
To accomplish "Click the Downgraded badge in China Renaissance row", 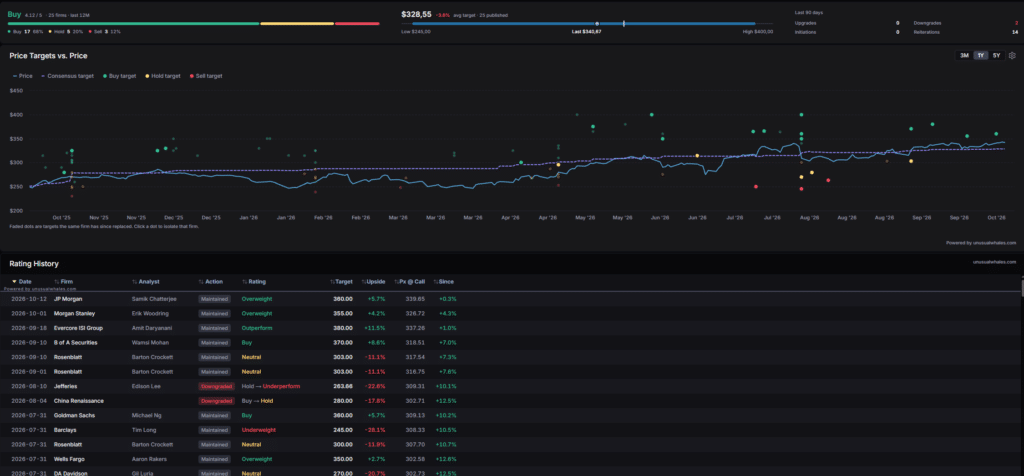I will [216, 401].
